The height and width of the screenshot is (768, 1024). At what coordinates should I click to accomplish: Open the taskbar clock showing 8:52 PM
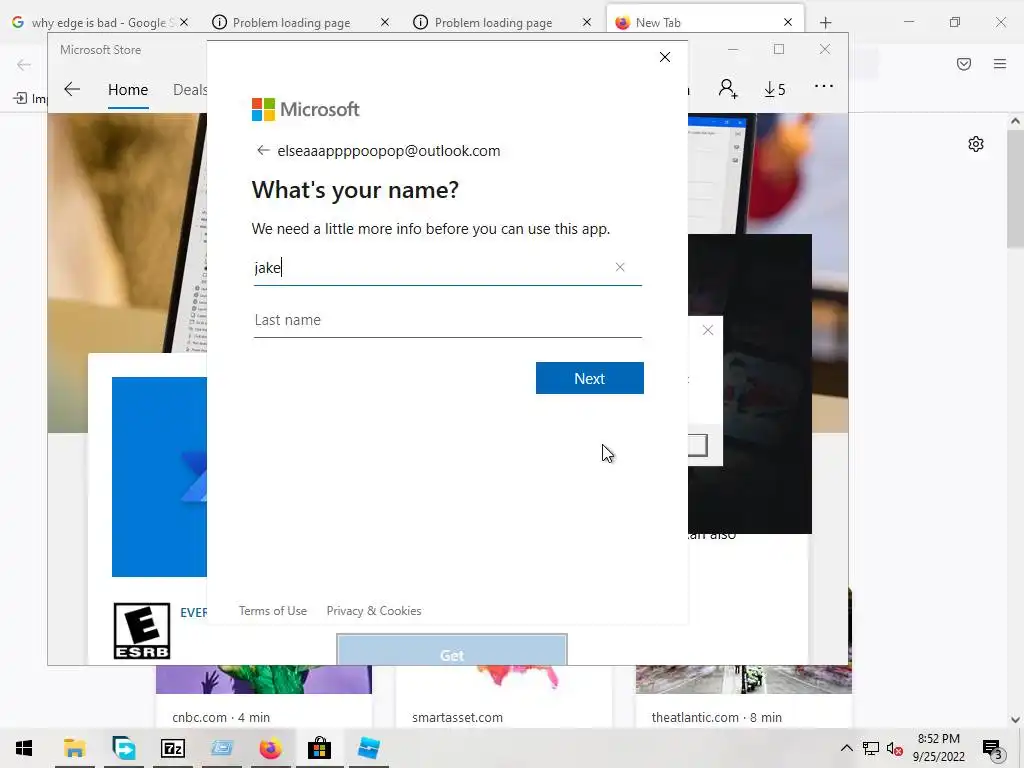point(938,748)
